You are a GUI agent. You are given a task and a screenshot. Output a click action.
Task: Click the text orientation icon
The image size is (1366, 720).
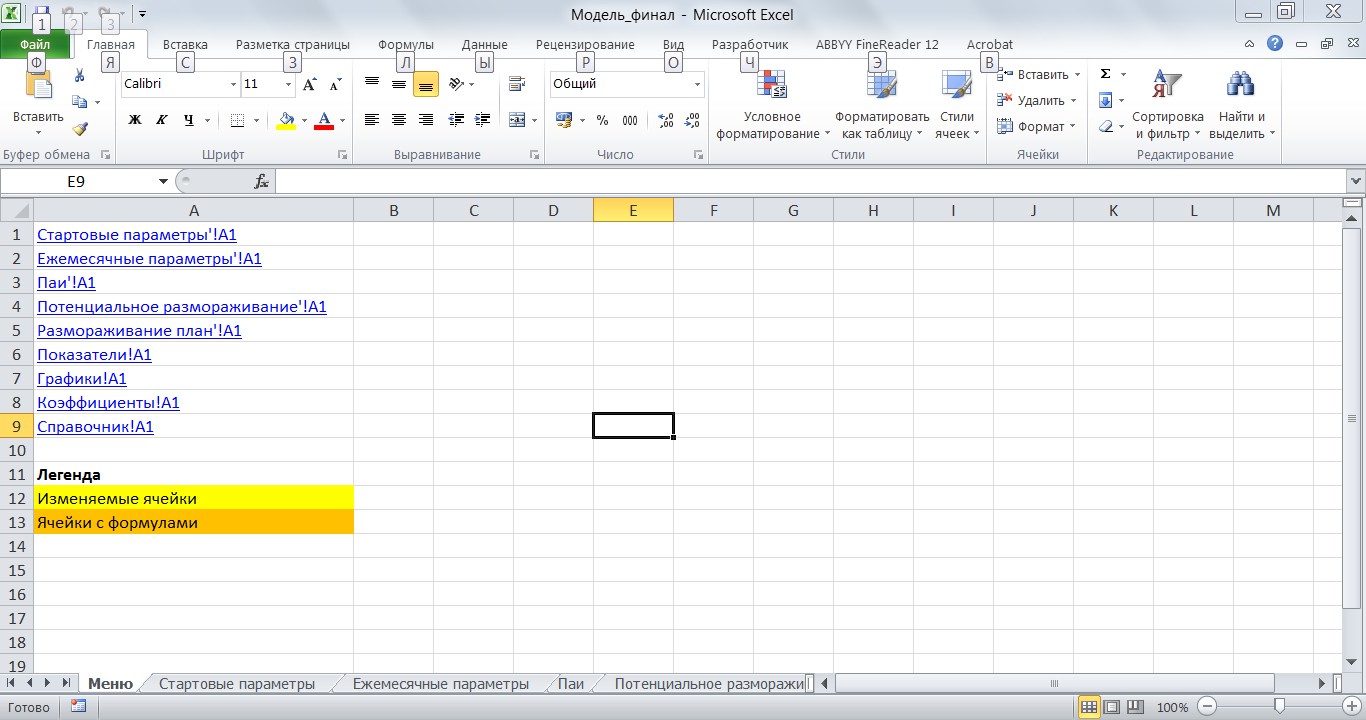pyautogui.click(x=457, y=85)
